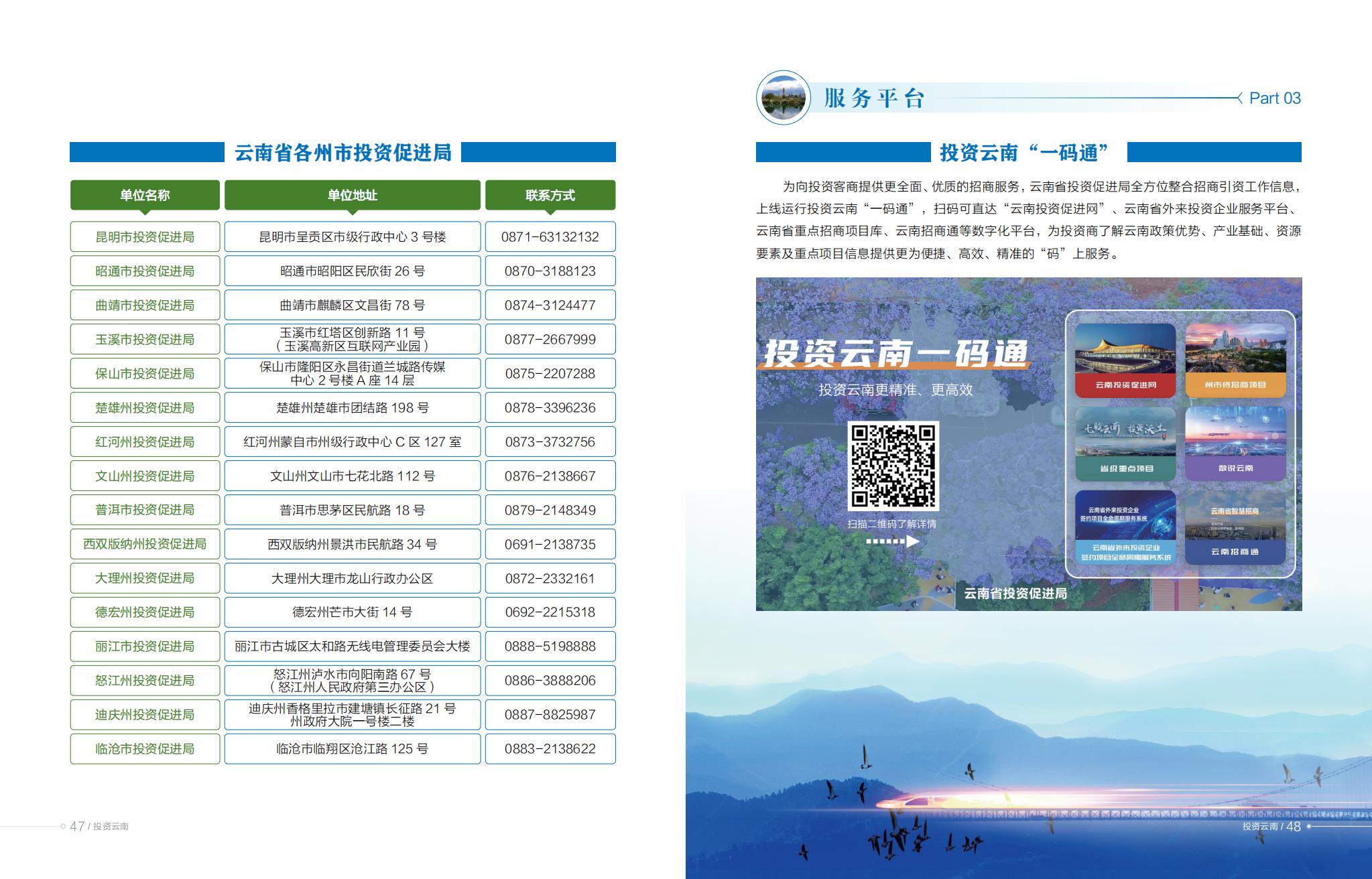Select the 丽江市投资促进局 cell
This screenshot has height=879, width=1372.
pyautogui.click(x=145, y=647)
